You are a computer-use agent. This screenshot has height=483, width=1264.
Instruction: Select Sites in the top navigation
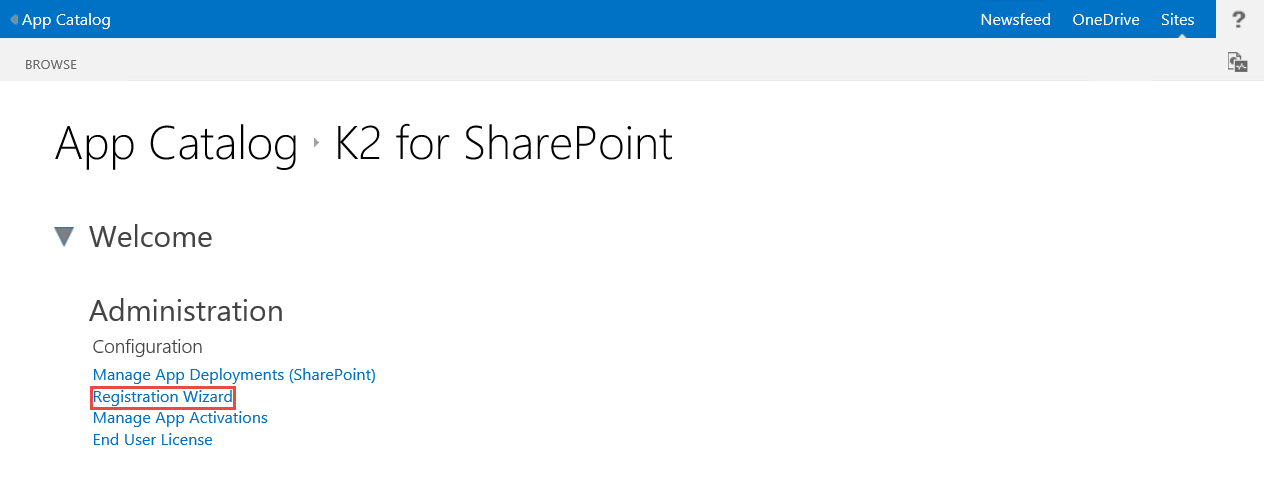(x=1177, y=20)
